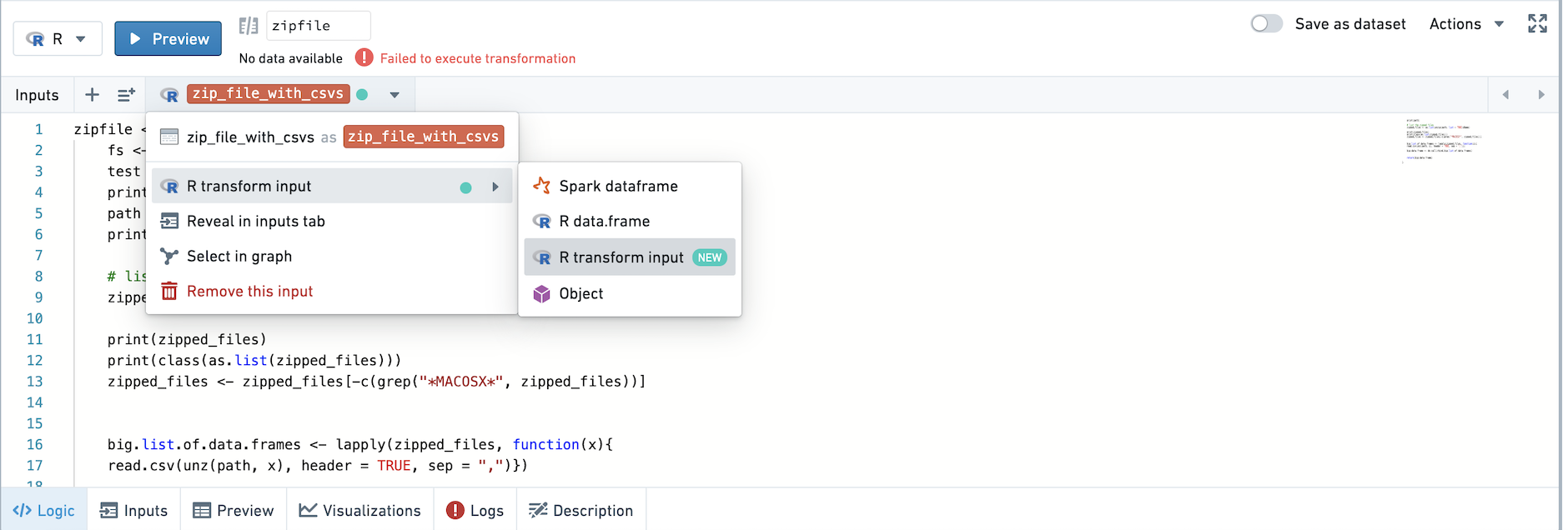Click the red error icon near Failed message
1568x530 pixels.
click(364, 57)
